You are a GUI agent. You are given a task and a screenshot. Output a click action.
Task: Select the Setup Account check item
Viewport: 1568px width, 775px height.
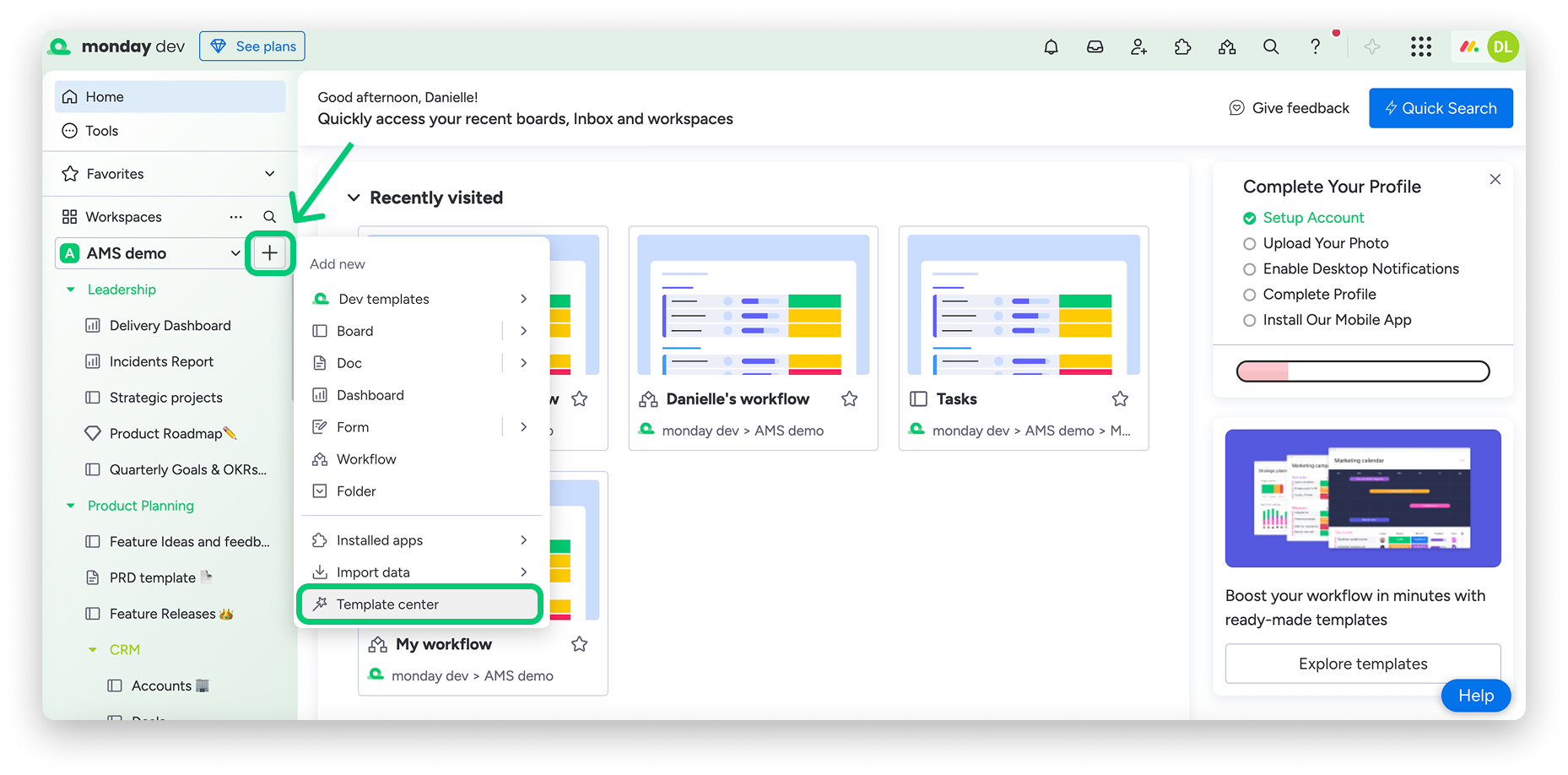tap(1304, 218)
